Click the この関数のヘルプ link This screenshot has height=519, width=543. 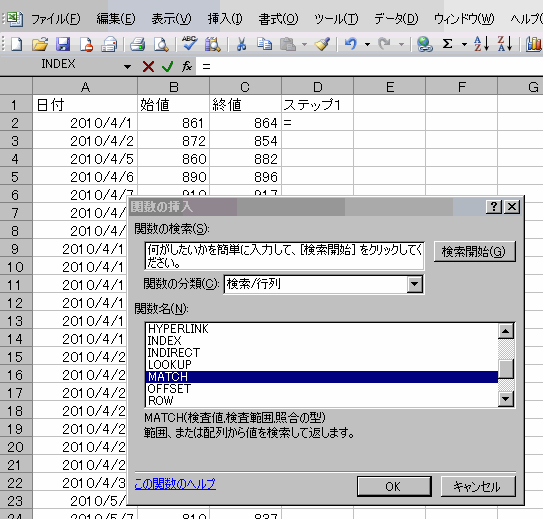pos(175,484)
